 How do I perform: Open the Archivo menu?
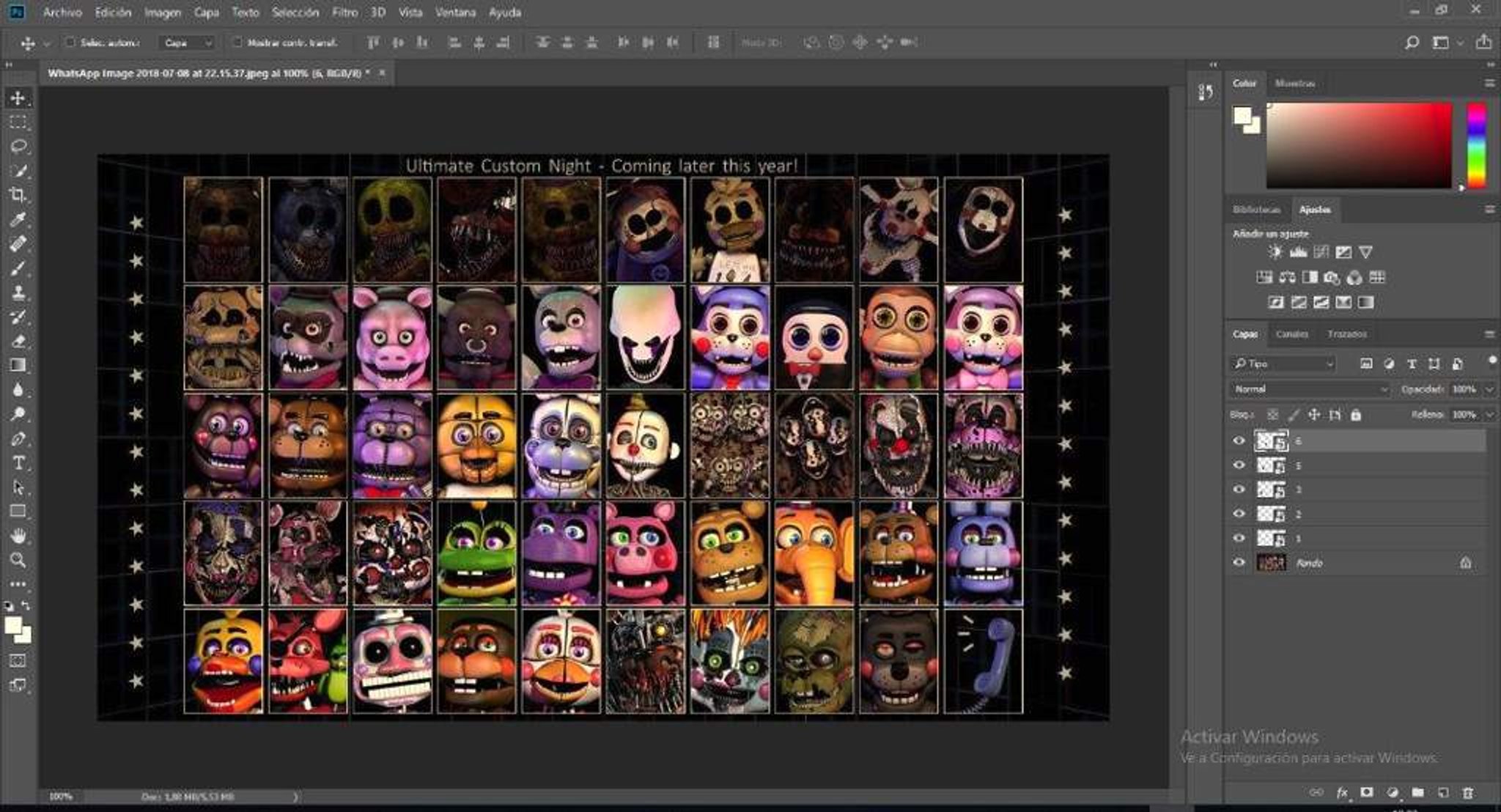[62, 12]
